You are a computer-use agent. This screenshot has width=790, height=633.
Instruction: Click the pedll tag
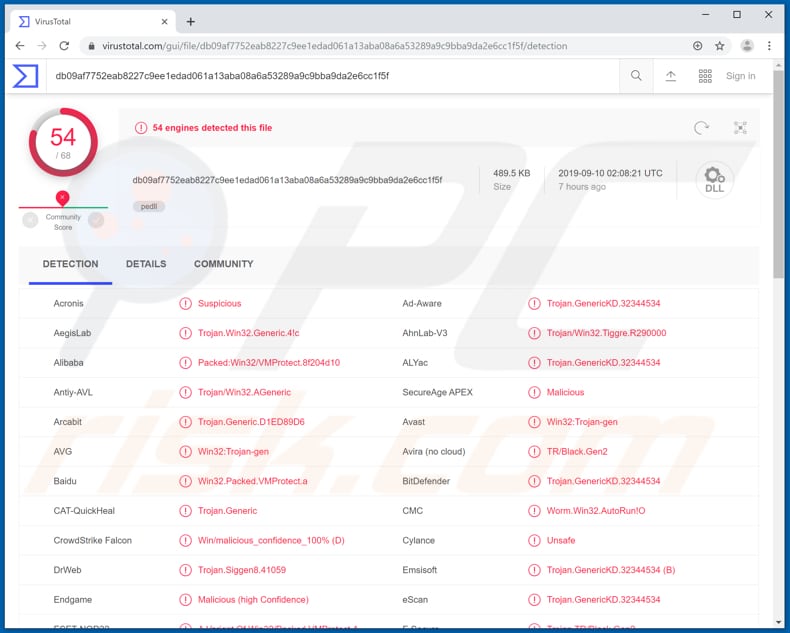pos(149,207)
